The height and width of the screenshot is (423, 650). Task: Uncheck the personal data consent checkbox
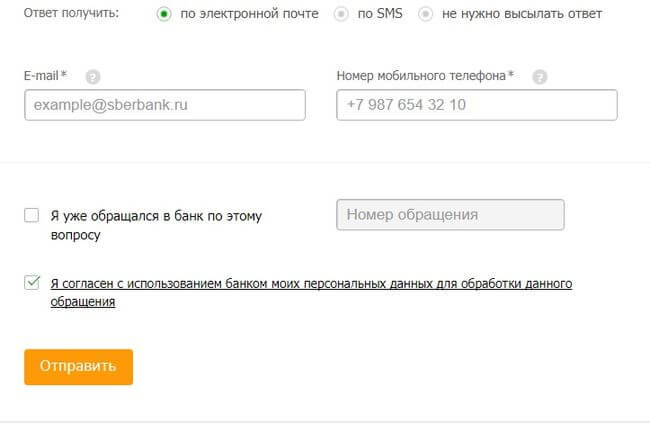(32, 283)
